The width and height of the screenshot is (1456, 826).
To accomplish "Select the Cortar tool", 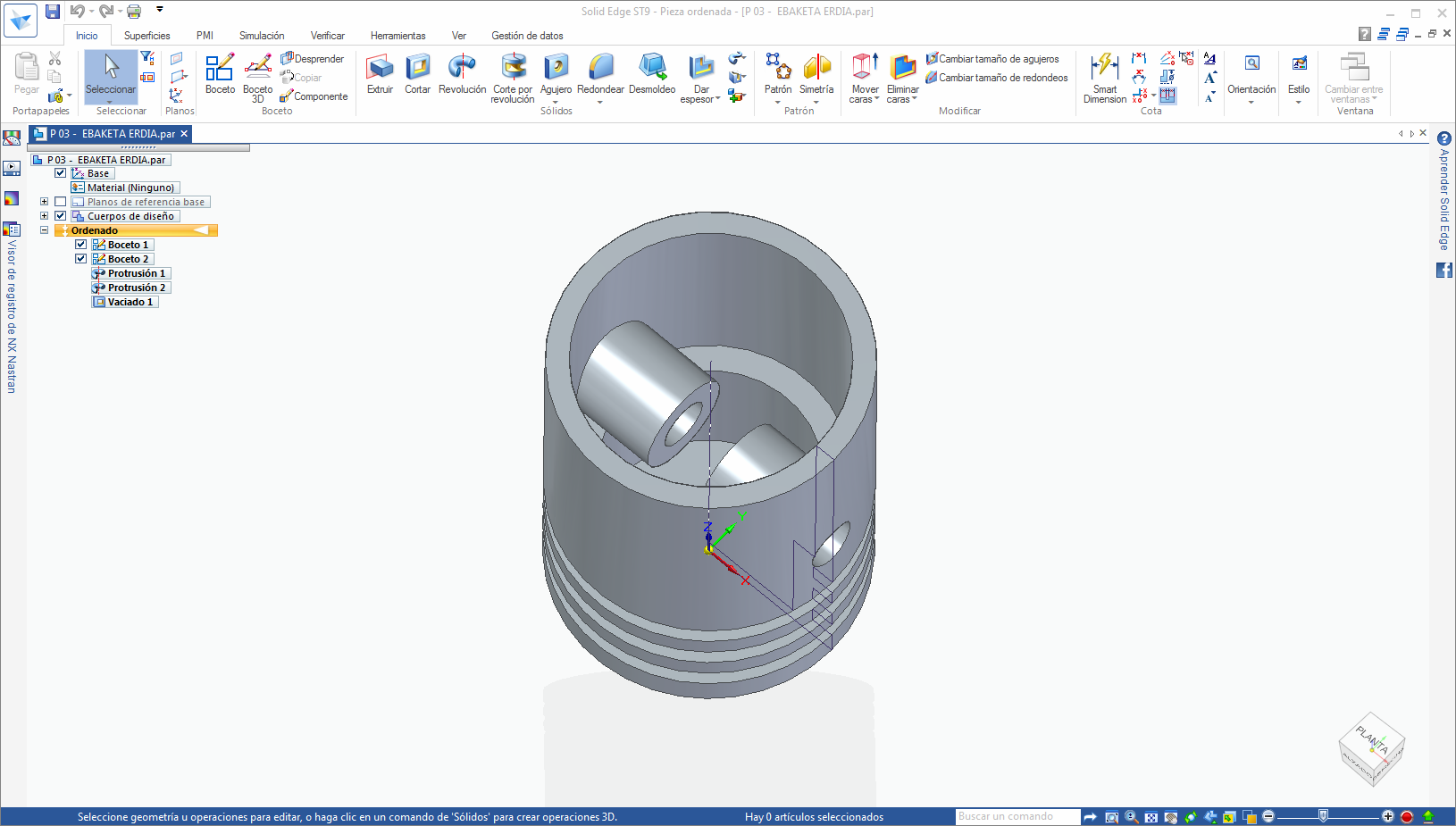I will 417,73.
